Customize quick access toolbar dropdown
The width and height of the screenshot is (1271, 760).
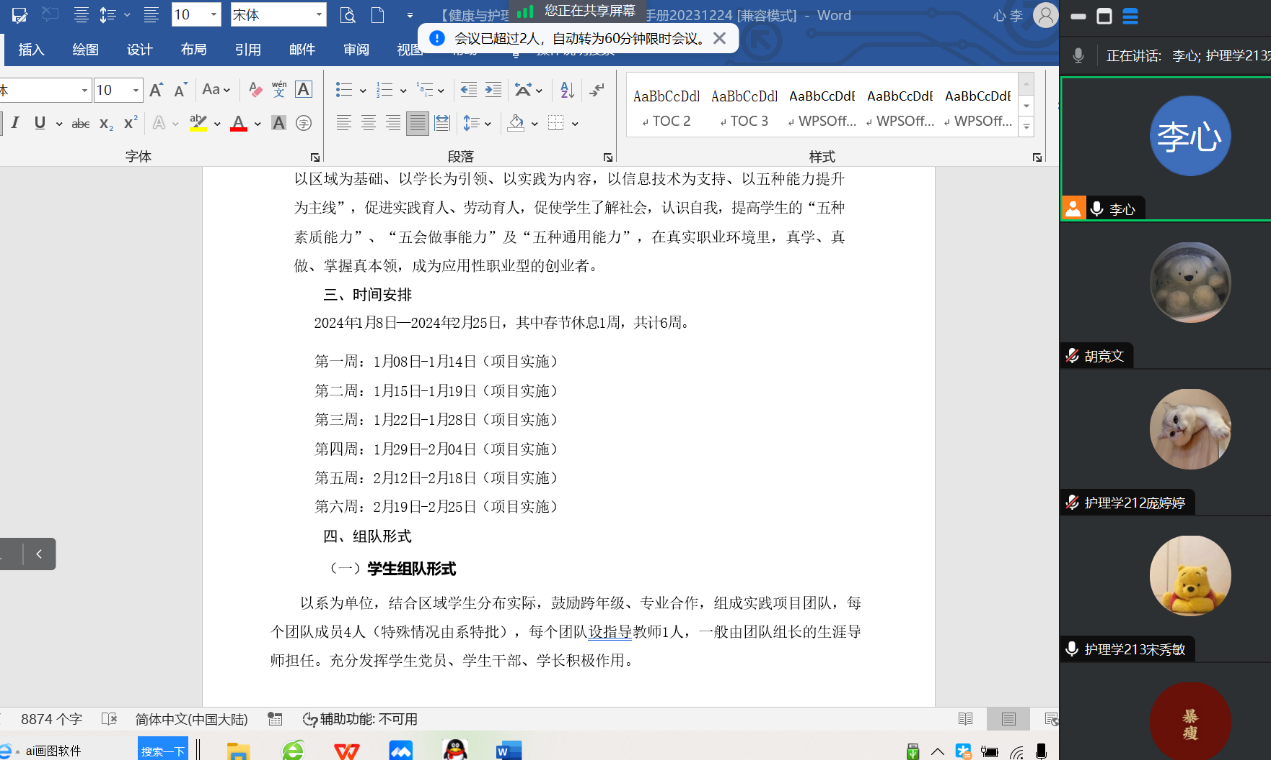coord(410,15)
